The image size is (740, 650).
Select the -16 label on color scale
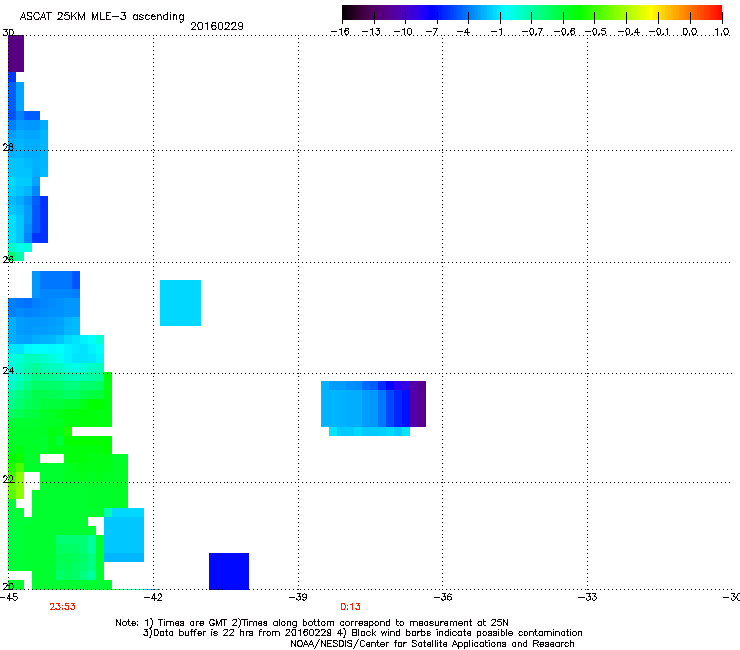coord(340,32)
